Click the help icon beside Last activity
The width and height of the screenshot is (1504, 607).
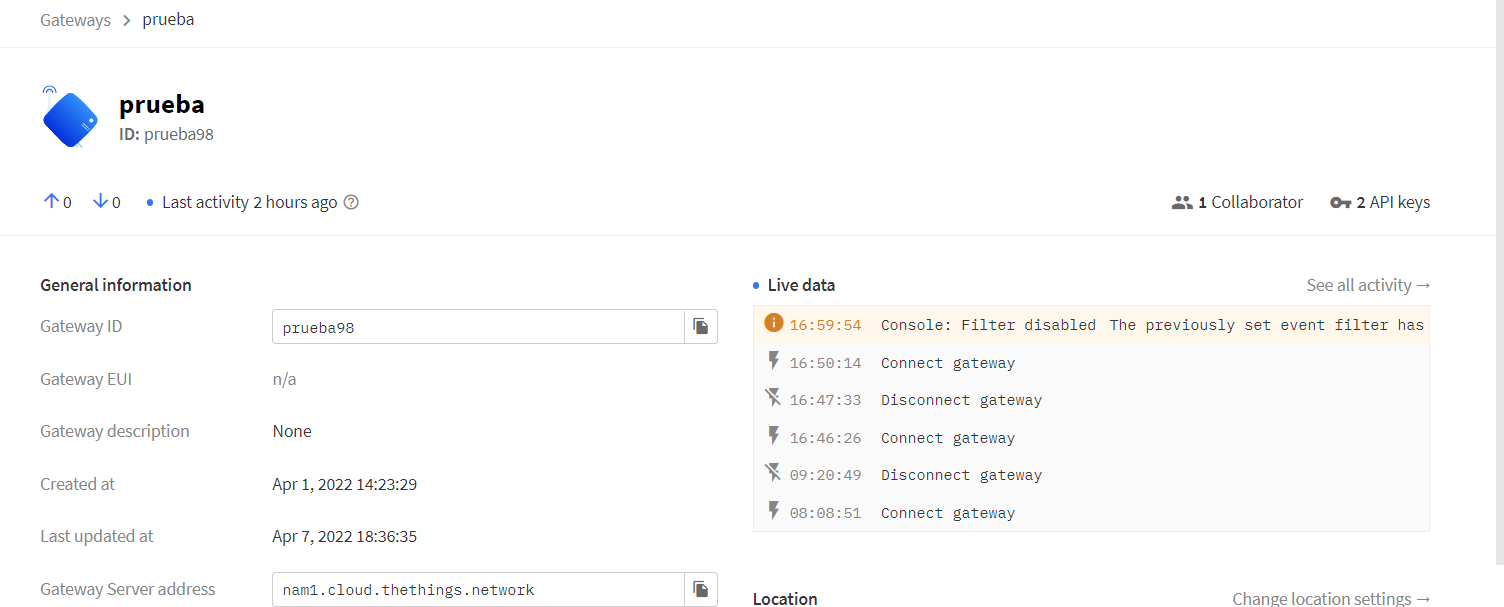pyautogui.click(x=351, y=202)
